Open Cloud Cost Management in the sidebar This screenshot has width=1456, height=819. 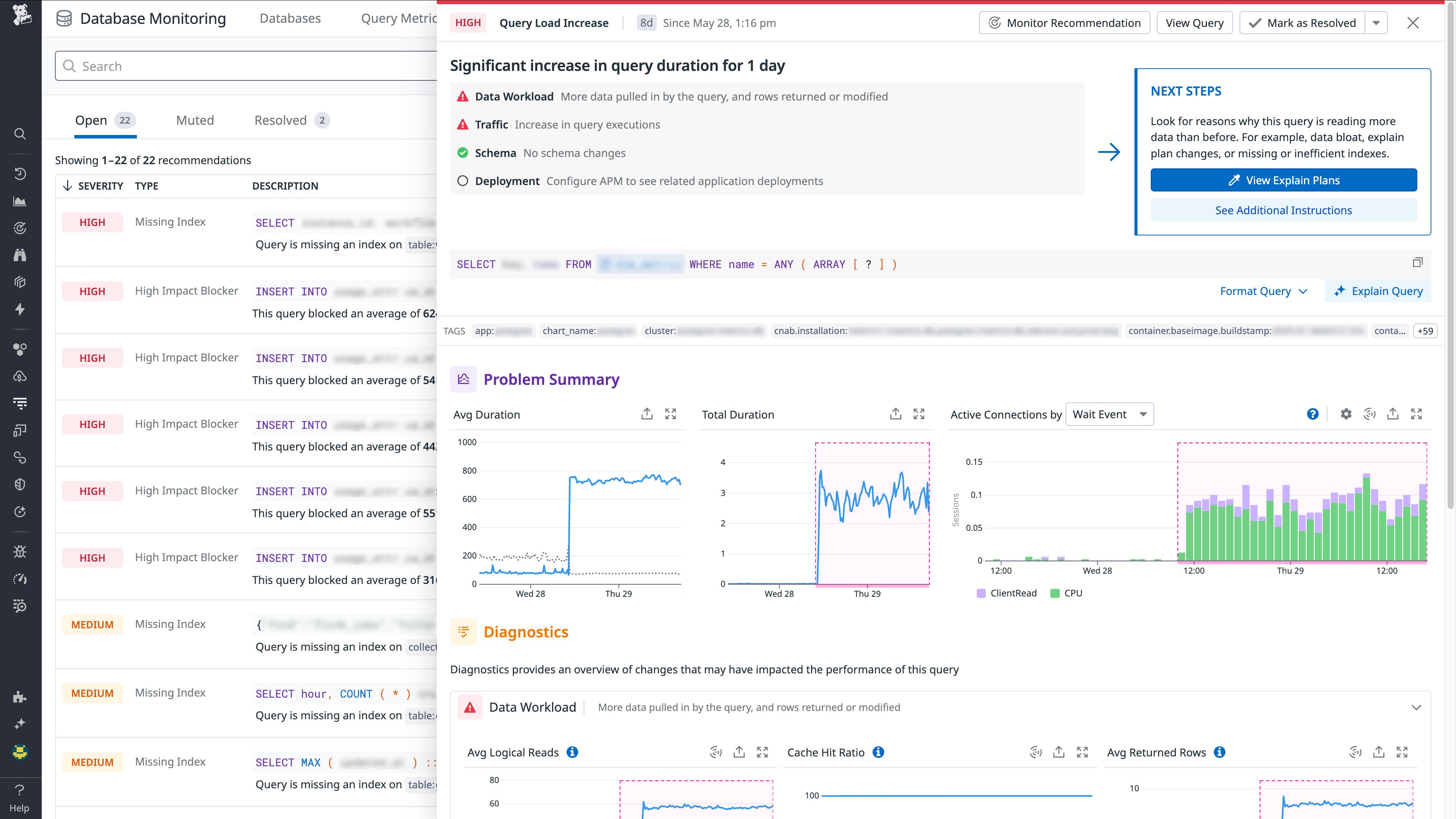click(x=20, y=376)
